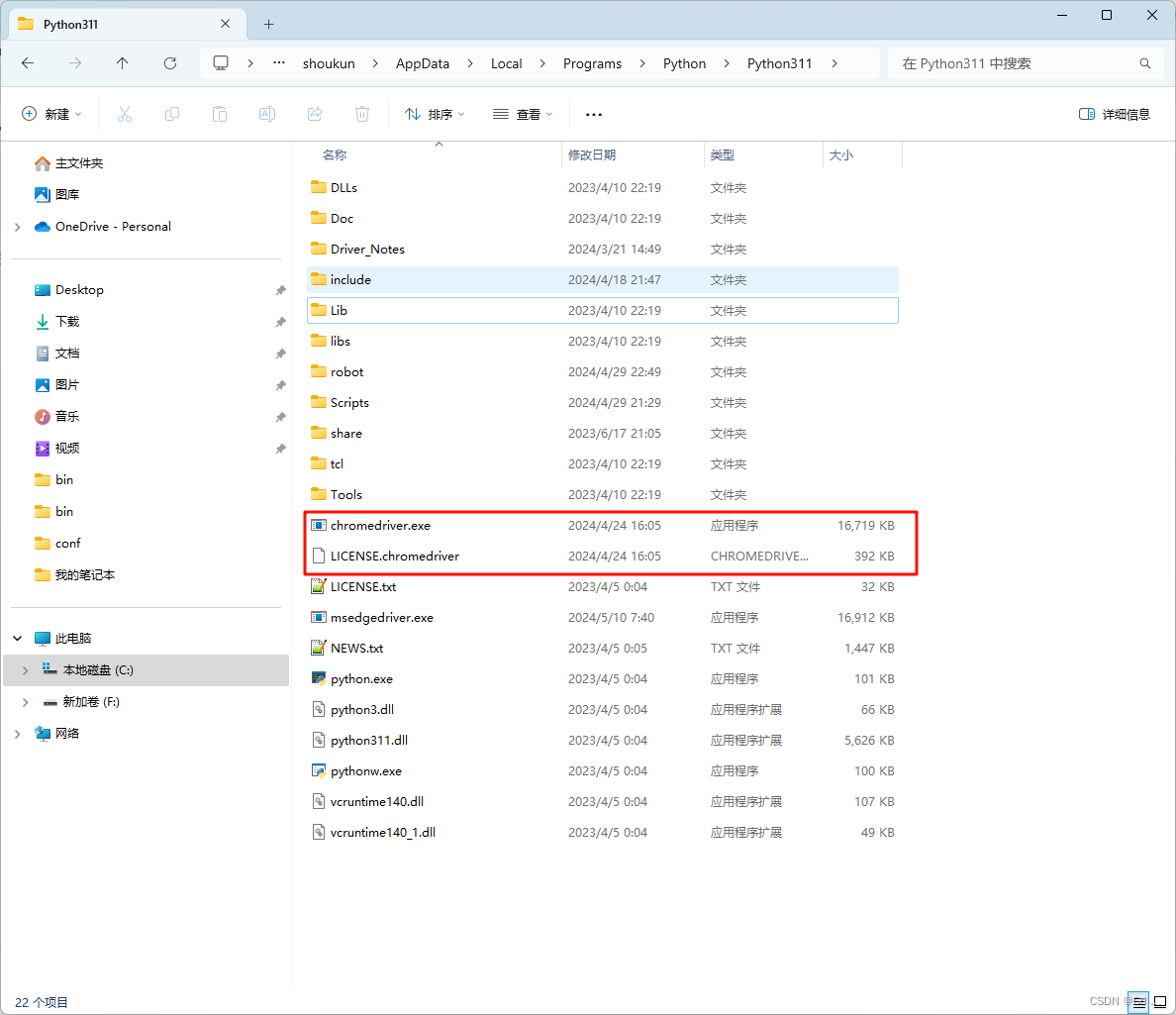Select the pythonw.exe file
1176x1015 pixels.
[x=602, y=770]
